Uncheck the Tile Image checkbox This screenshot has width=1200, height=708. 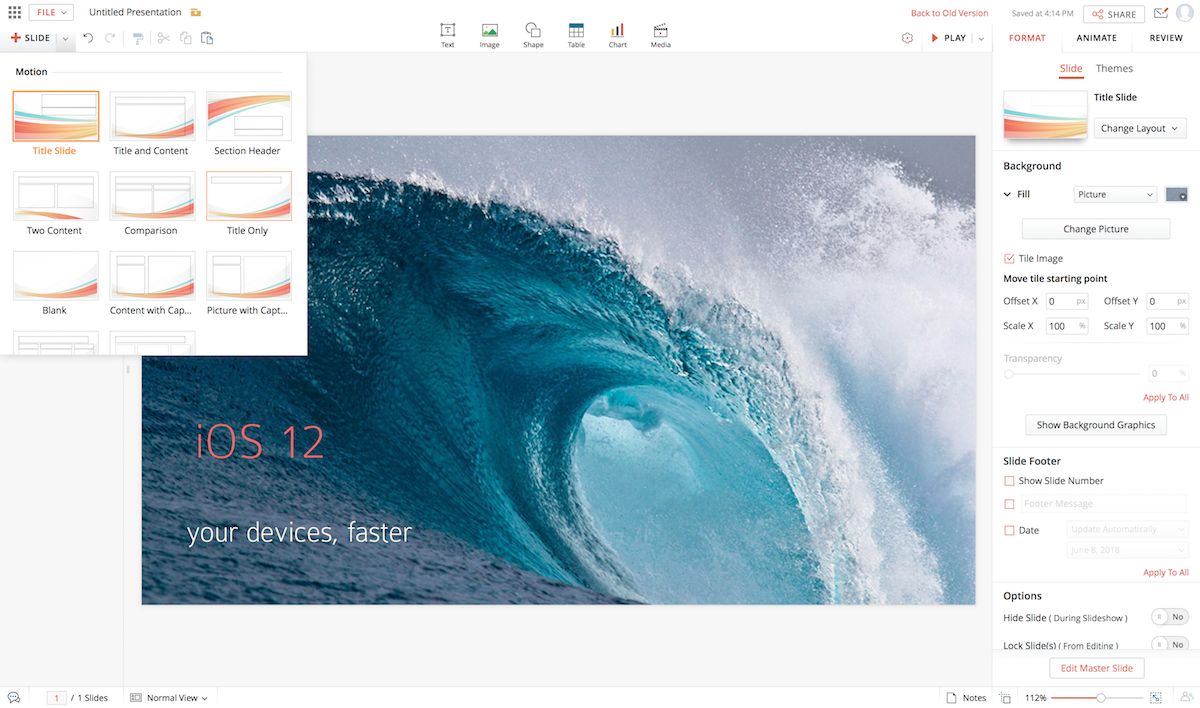(1009, 258)
